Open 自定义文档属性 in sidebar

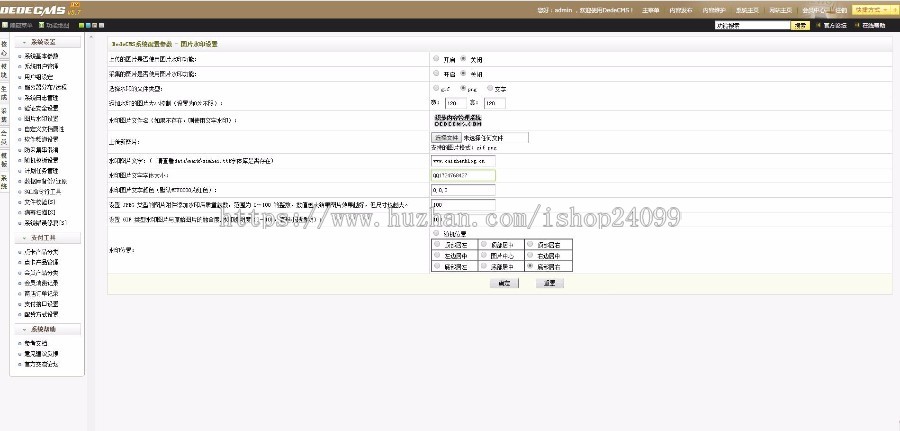(44, 129)
